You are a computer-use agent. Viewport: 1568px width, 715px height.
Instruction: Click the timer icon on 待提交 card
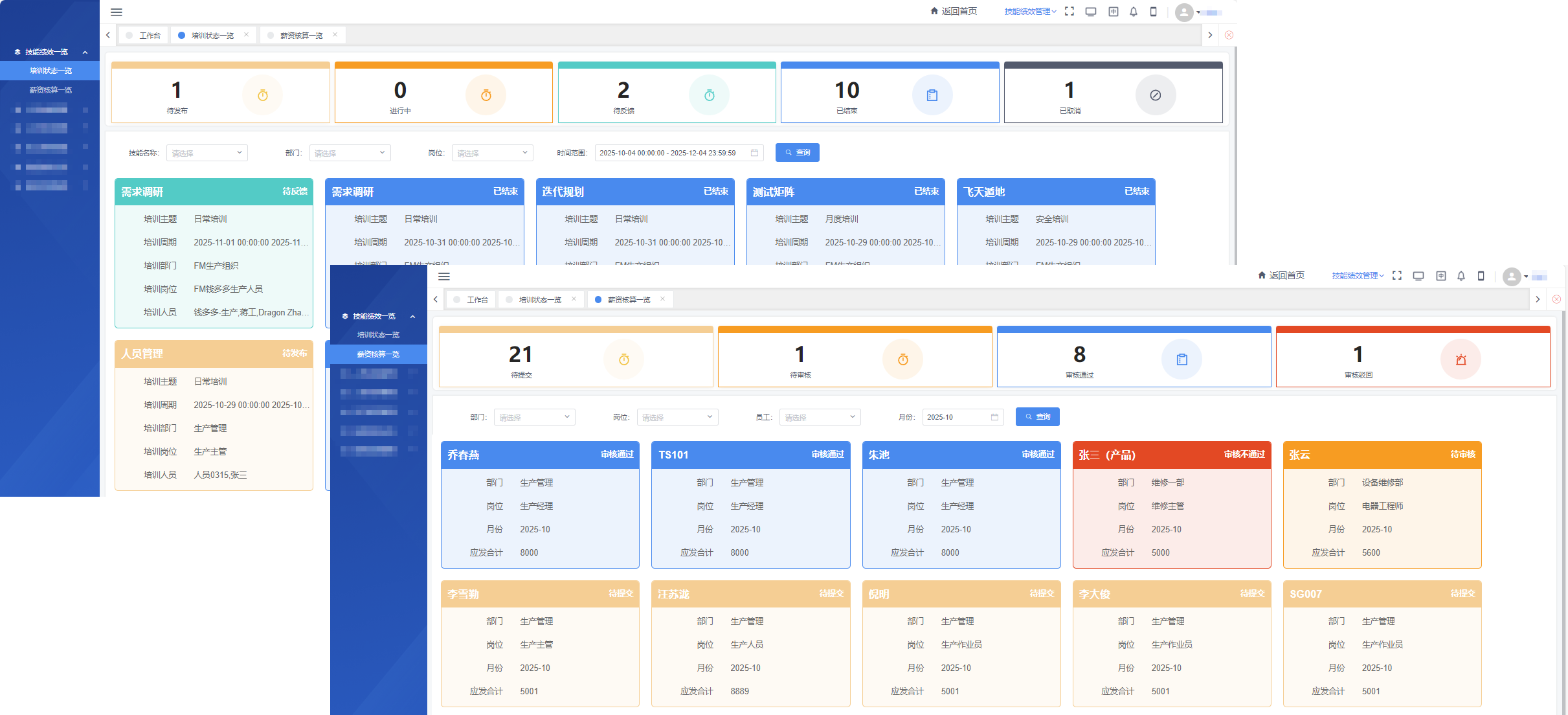(623, 359)
